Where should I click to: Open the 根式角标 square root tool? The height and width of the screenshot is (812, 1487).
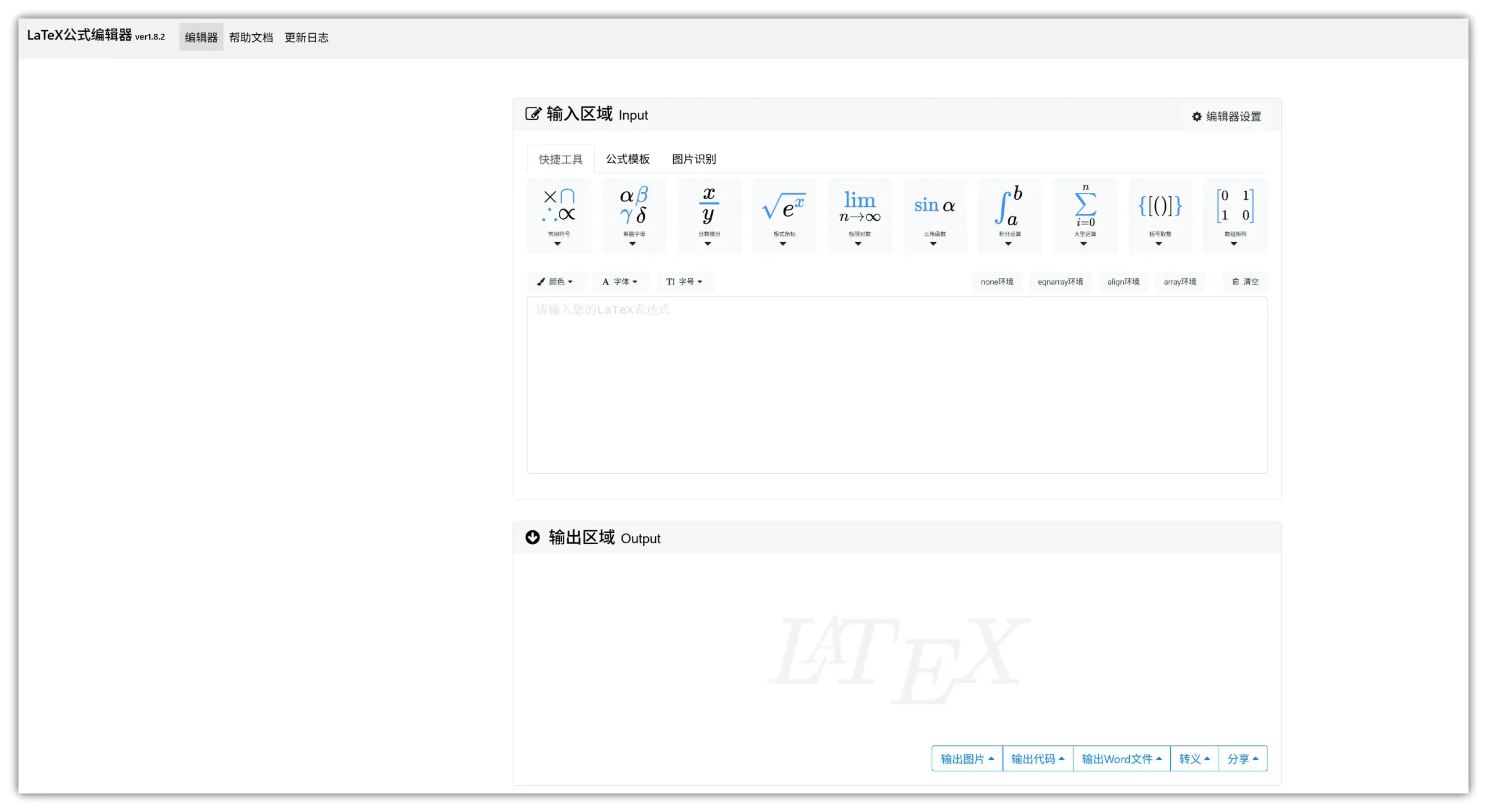click(784, 215)
